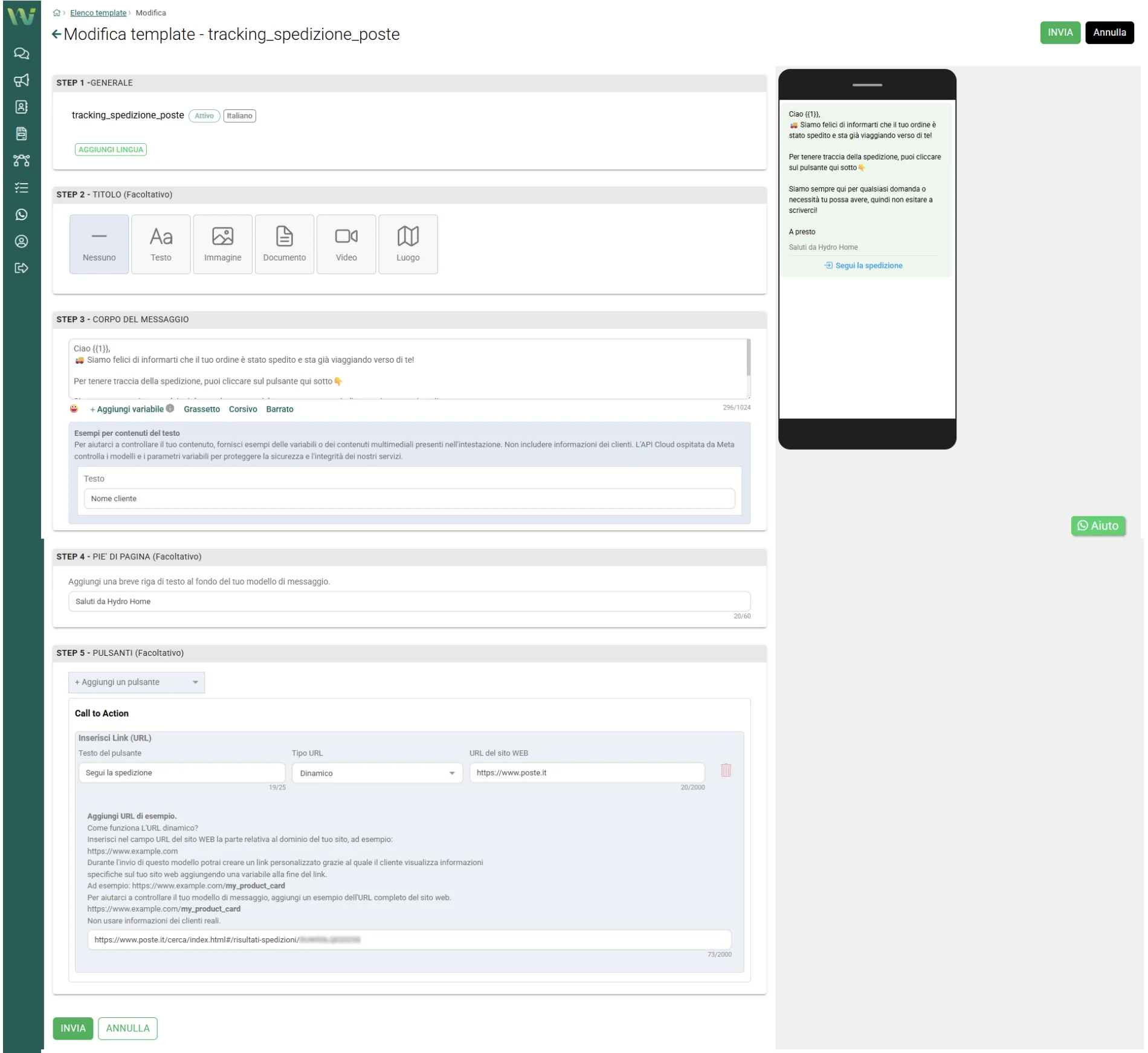Apply Grassetto formatting to message
The width and height of the screenshot is (1148, 1053).
tap(202, 409)
